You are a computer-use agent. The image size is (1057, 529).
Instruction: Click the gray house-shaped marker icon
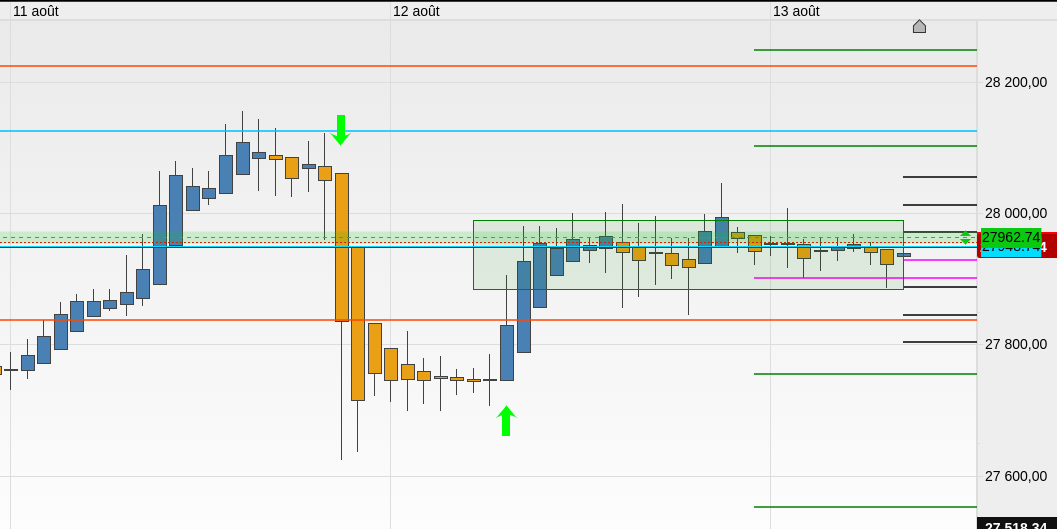coord(919,26)
